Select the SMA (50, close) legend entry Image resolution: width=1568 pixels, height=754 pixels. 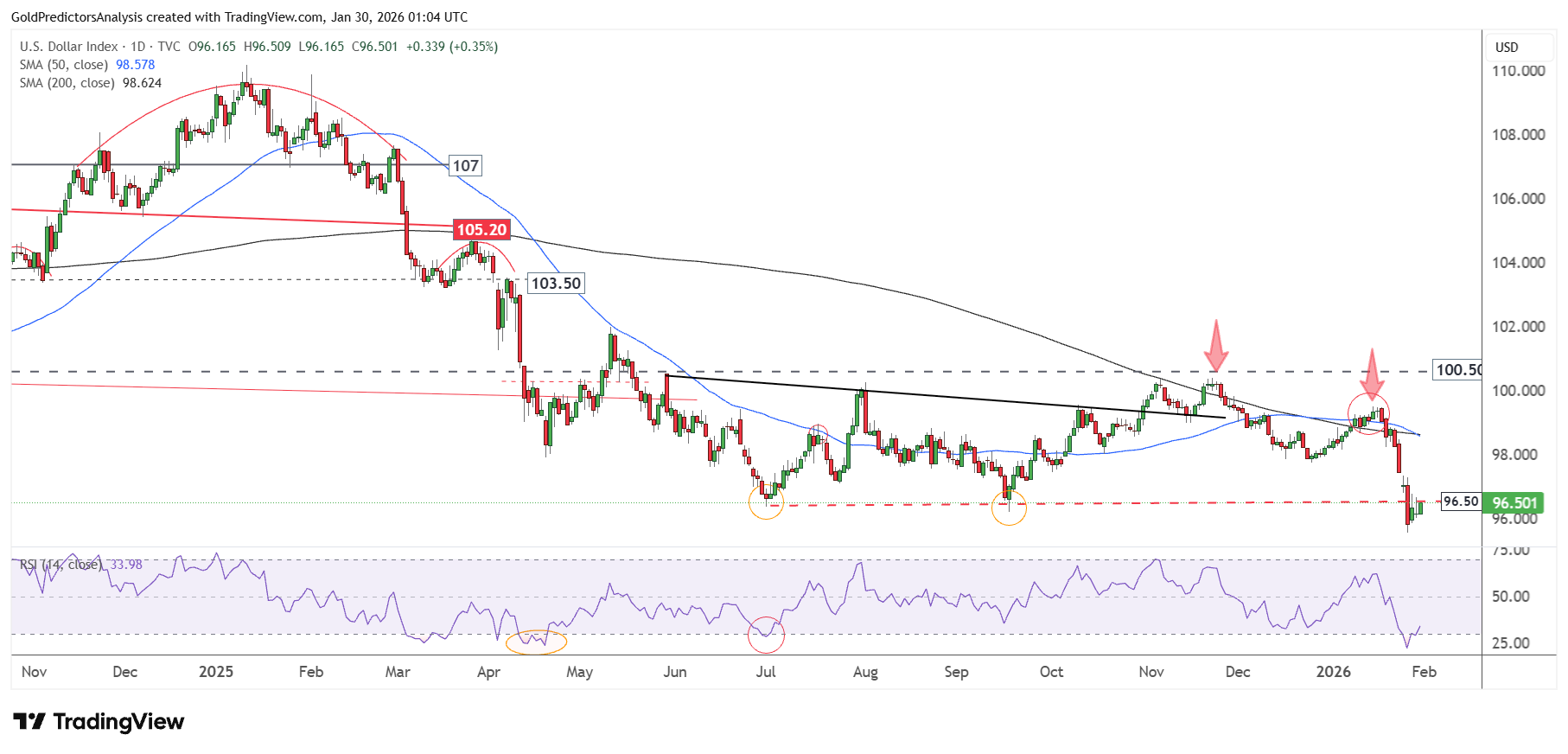click(x=64, y=65)
